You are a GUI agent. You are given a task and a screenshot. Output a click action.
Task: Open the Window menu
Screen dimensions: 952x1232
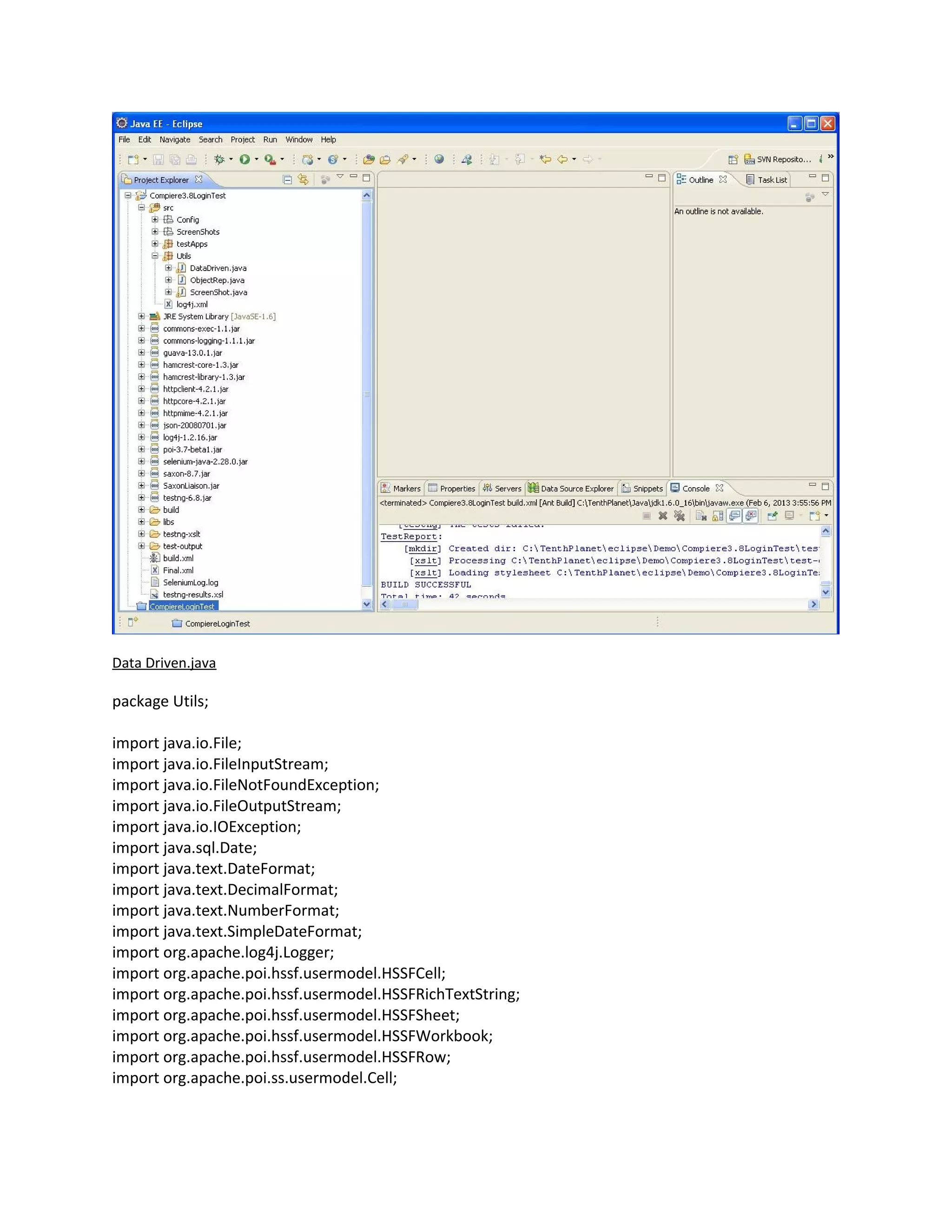[299, 139]
